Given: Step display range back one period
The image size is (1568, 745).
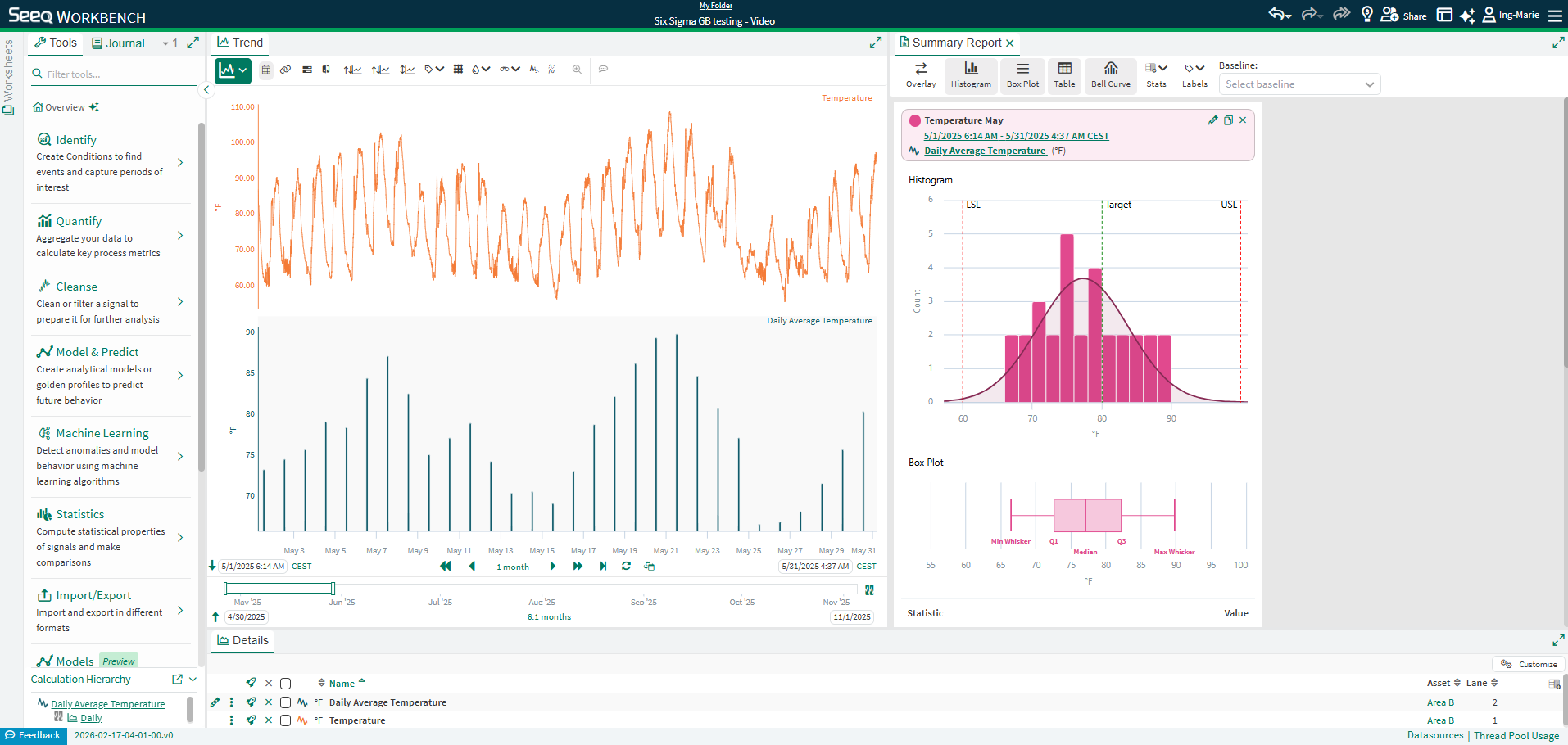Looking at the screenshot, I should pyautogui.click(x=472, y=566).
